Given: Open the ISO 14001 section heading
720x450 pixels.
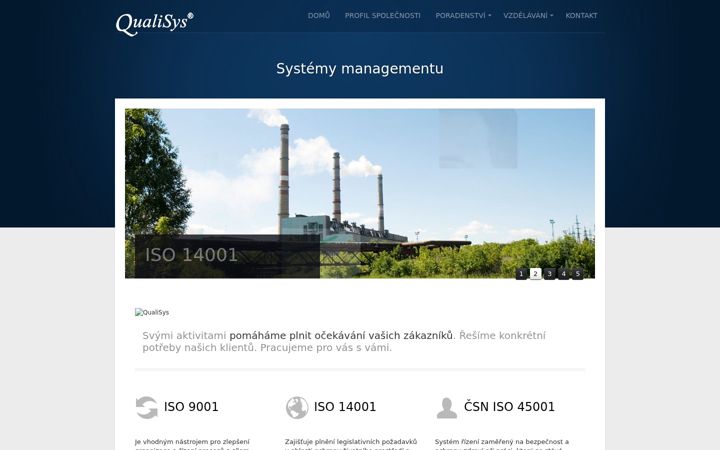Looking at the screenshot, I should [345, 407].
